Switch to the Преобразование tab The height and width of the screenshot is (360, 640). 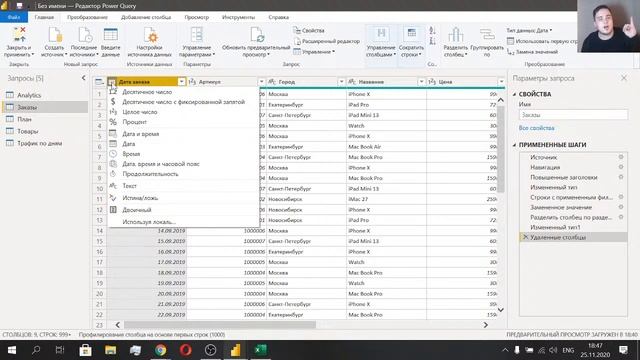[87, 17]
